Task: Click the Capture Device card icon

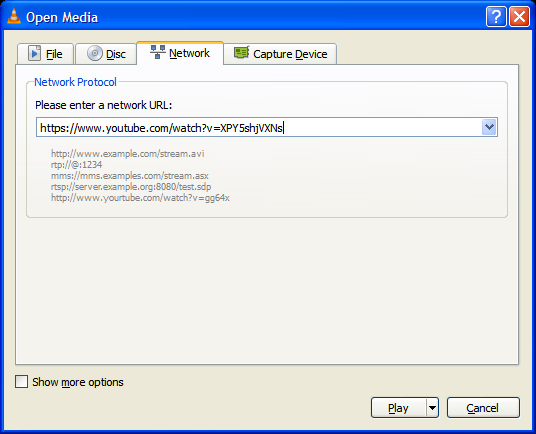Action: click(x=242, y=53)
